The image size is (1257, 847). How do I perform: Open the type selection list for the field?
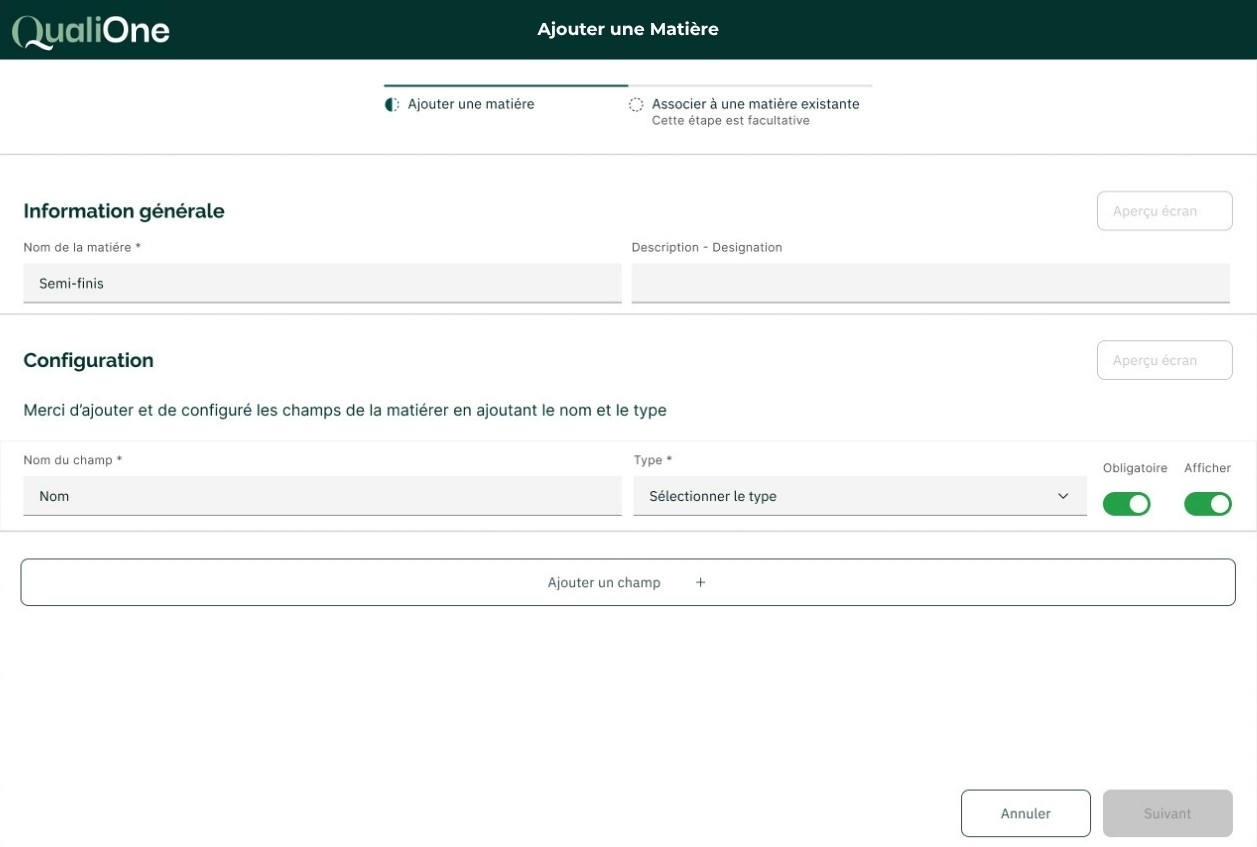(x=859, y=495)
